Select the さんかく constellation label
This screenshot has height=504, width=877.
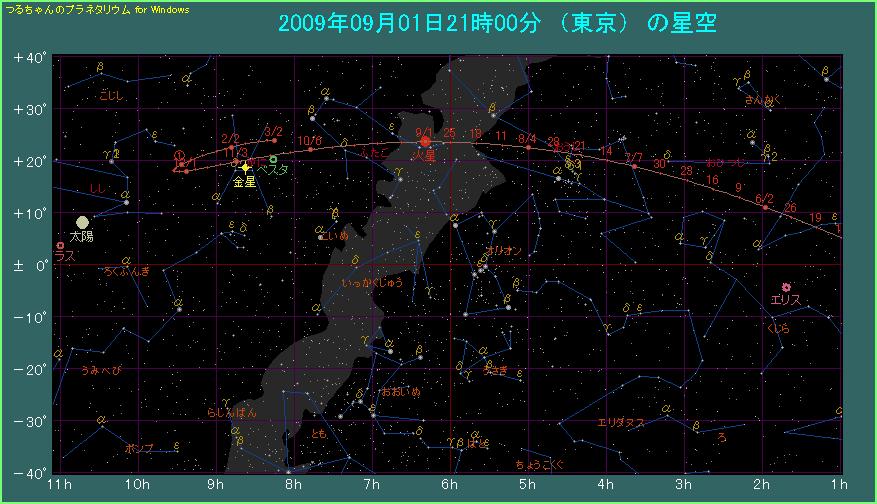[x=760, y=100]
